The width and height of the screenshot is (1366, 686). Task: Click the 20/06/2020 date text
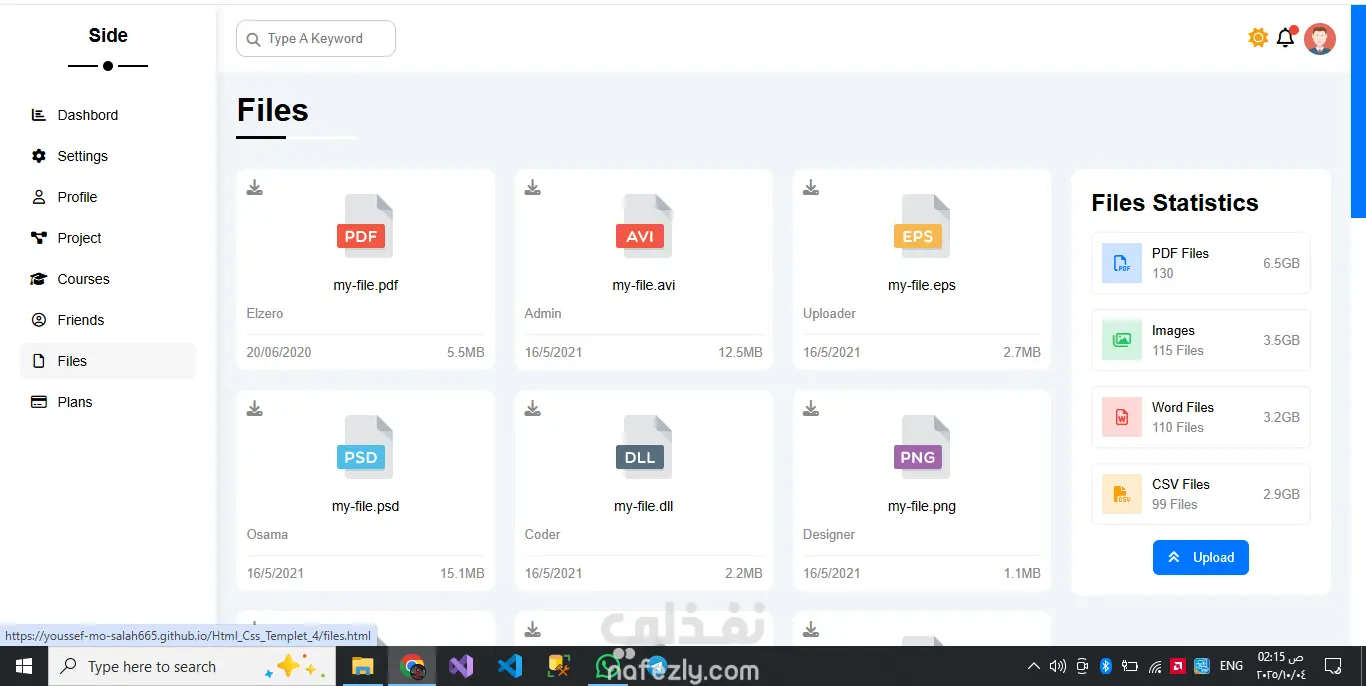(279, 352)
